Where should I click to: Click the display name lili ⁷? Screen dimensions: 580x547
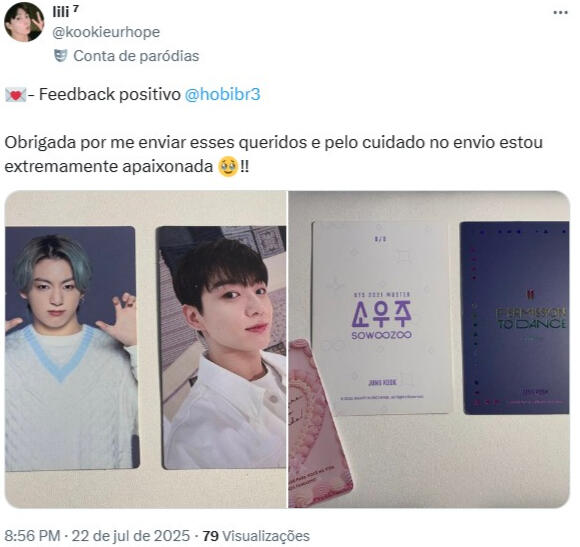tap(65, 11)
